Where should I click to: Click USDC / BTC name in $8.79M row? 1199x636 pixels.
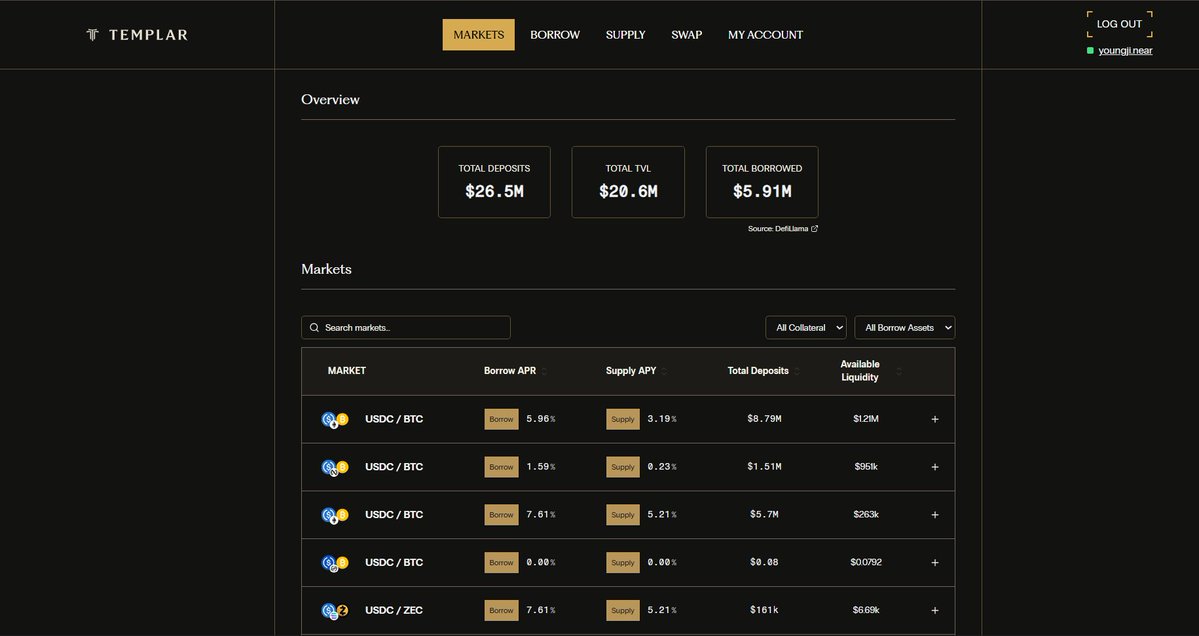coord(394,419)
